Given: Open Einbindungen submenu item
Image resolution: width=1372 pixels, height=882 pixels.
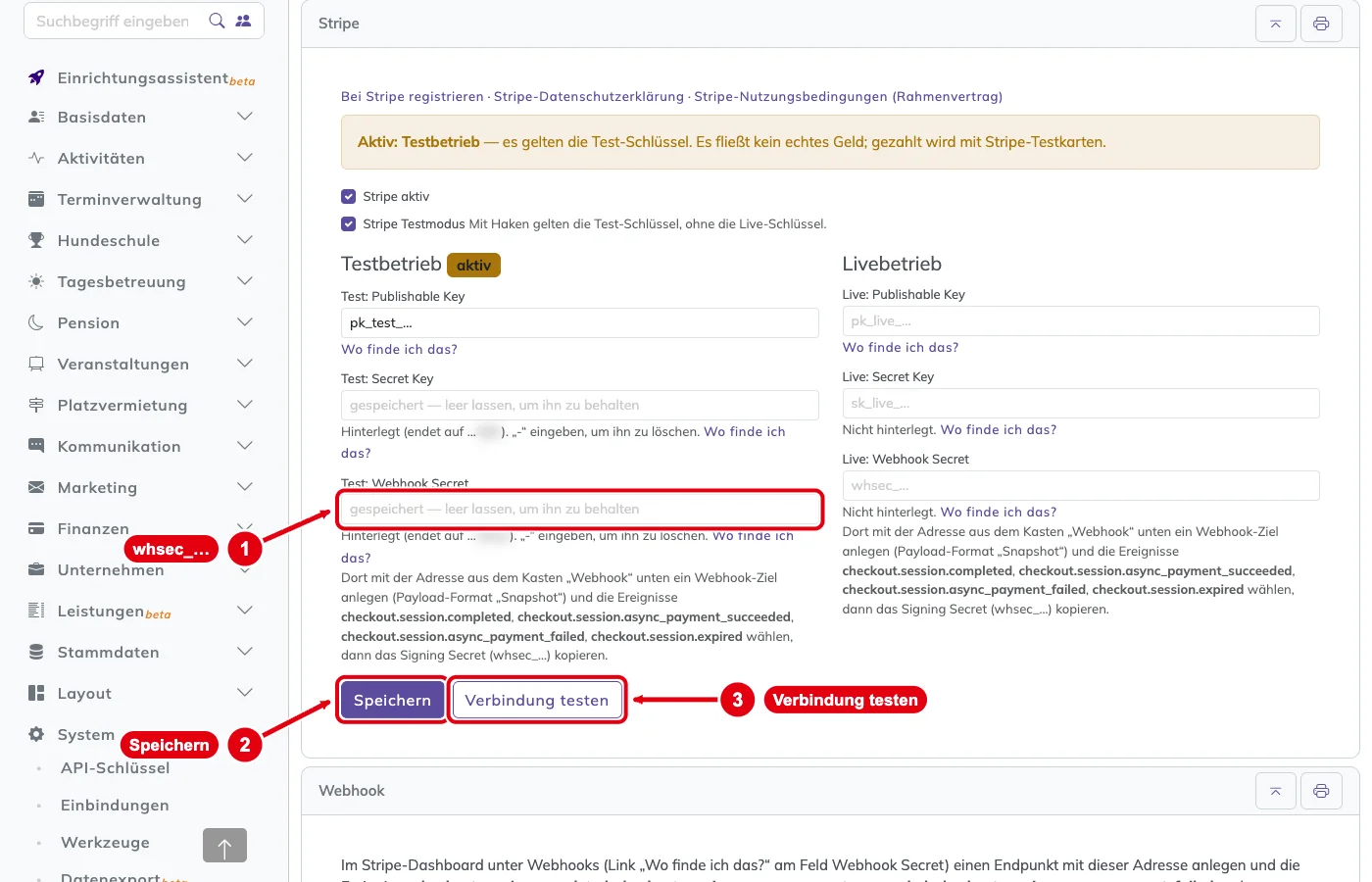Looking at the screenshot, I should (115, 806).
